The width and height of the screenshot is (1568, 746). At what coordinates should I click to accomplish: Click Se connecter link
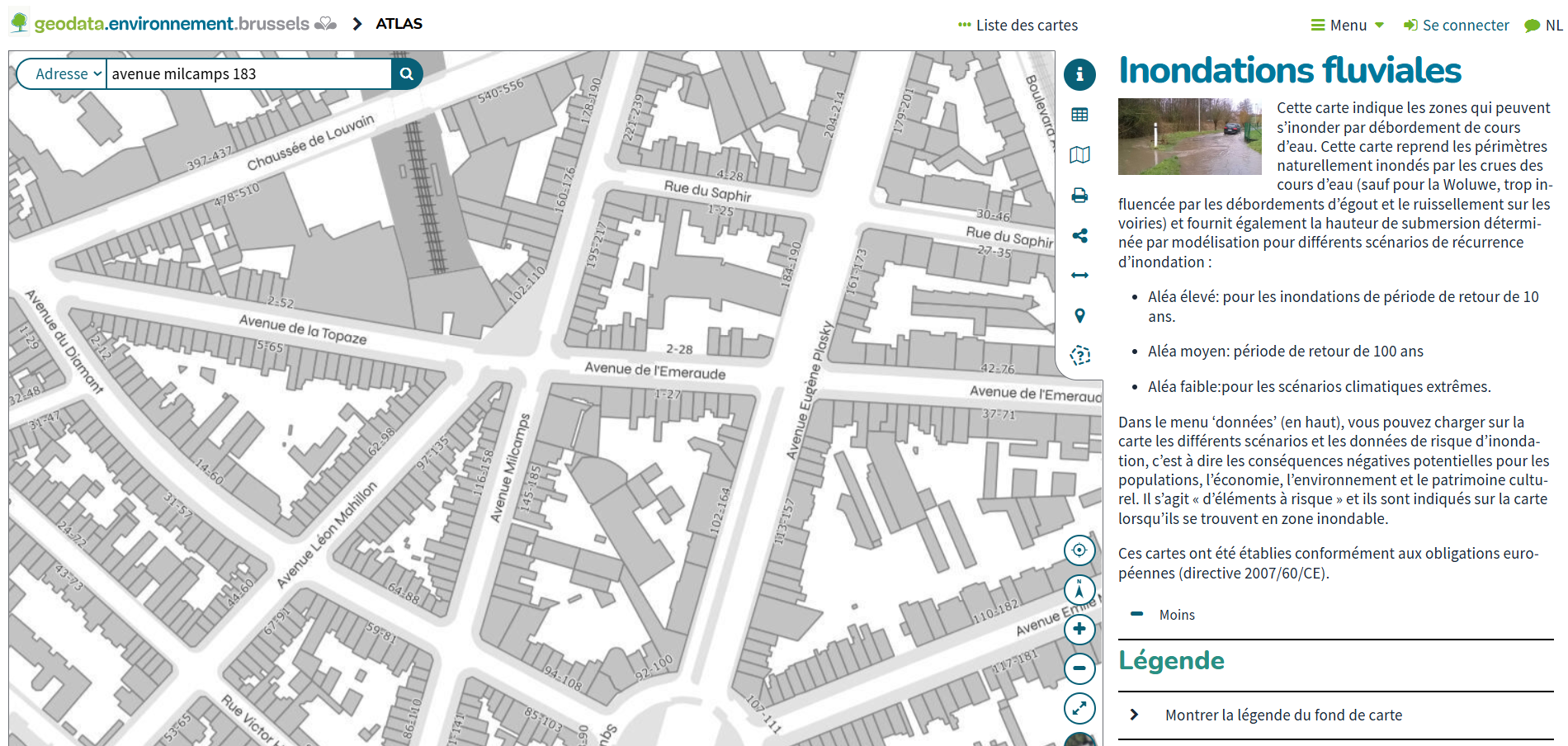[1457, 26]
